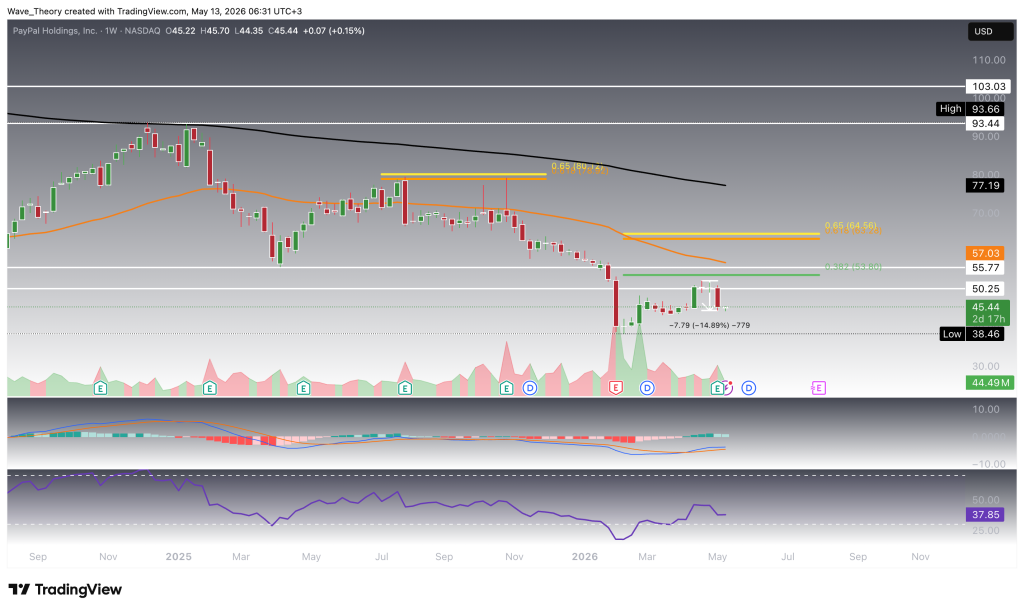The width and height of the screenshot is (1024, 611).
Task: Click the L44.35 low value
Action: [249, 31]
